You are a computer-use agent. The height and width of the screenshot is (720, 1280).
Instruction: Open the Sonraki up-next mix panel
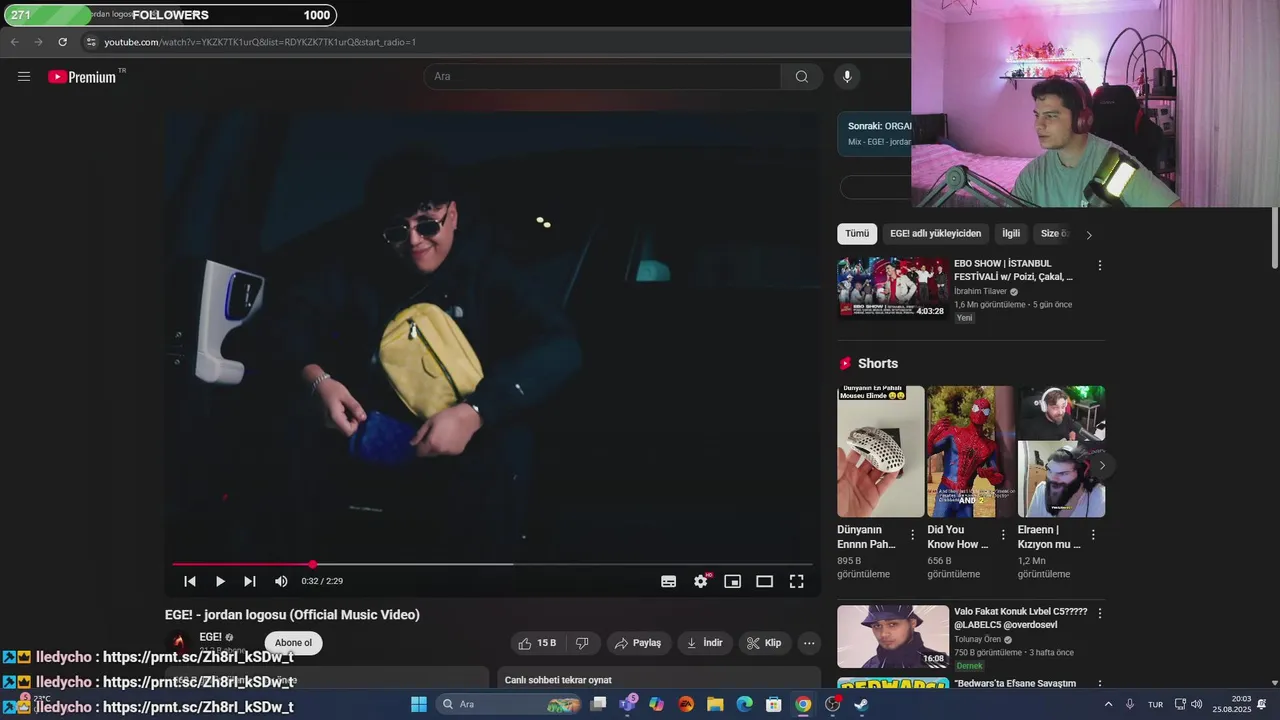pyautogui.click(x=875, y=134)
